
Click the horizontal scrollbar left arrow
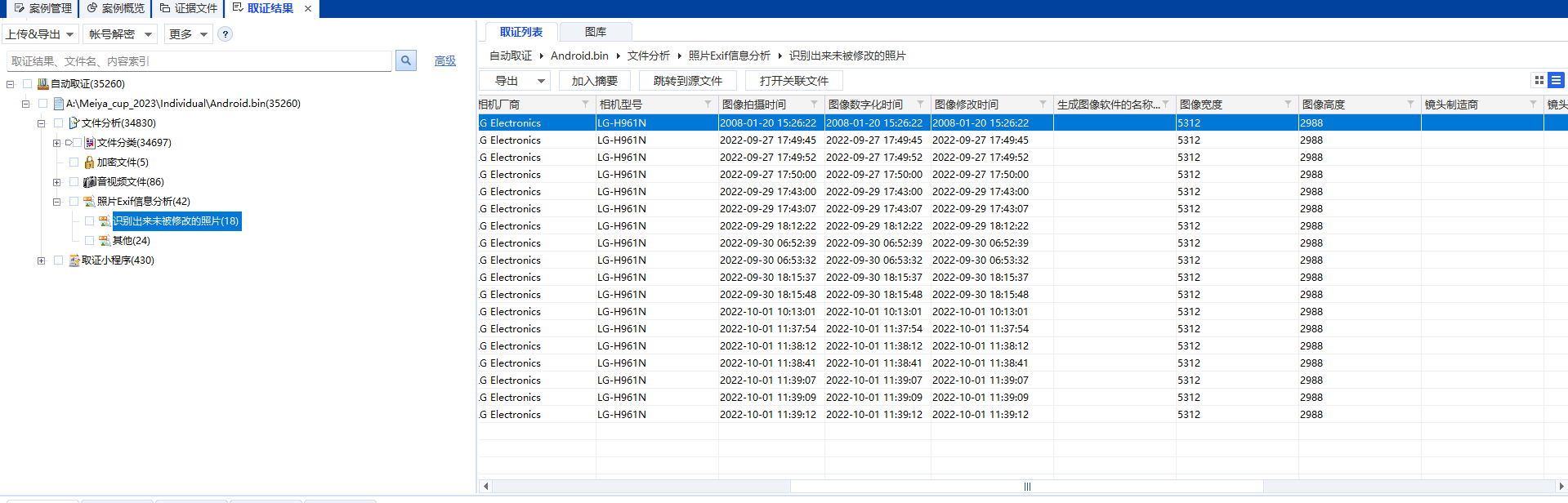(486, 487)
